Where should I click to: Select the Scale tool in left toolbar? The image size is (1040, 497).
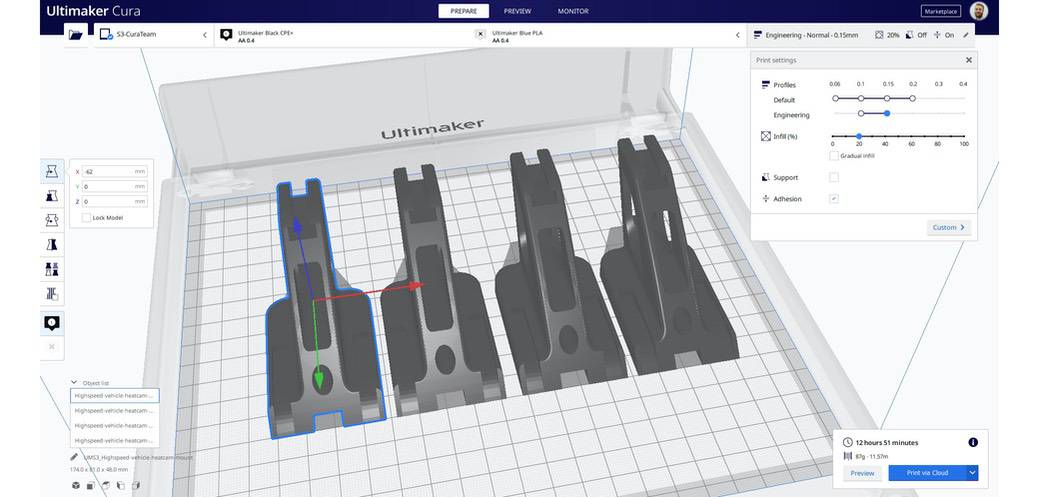pyautogui.click(x=52, y=196)
